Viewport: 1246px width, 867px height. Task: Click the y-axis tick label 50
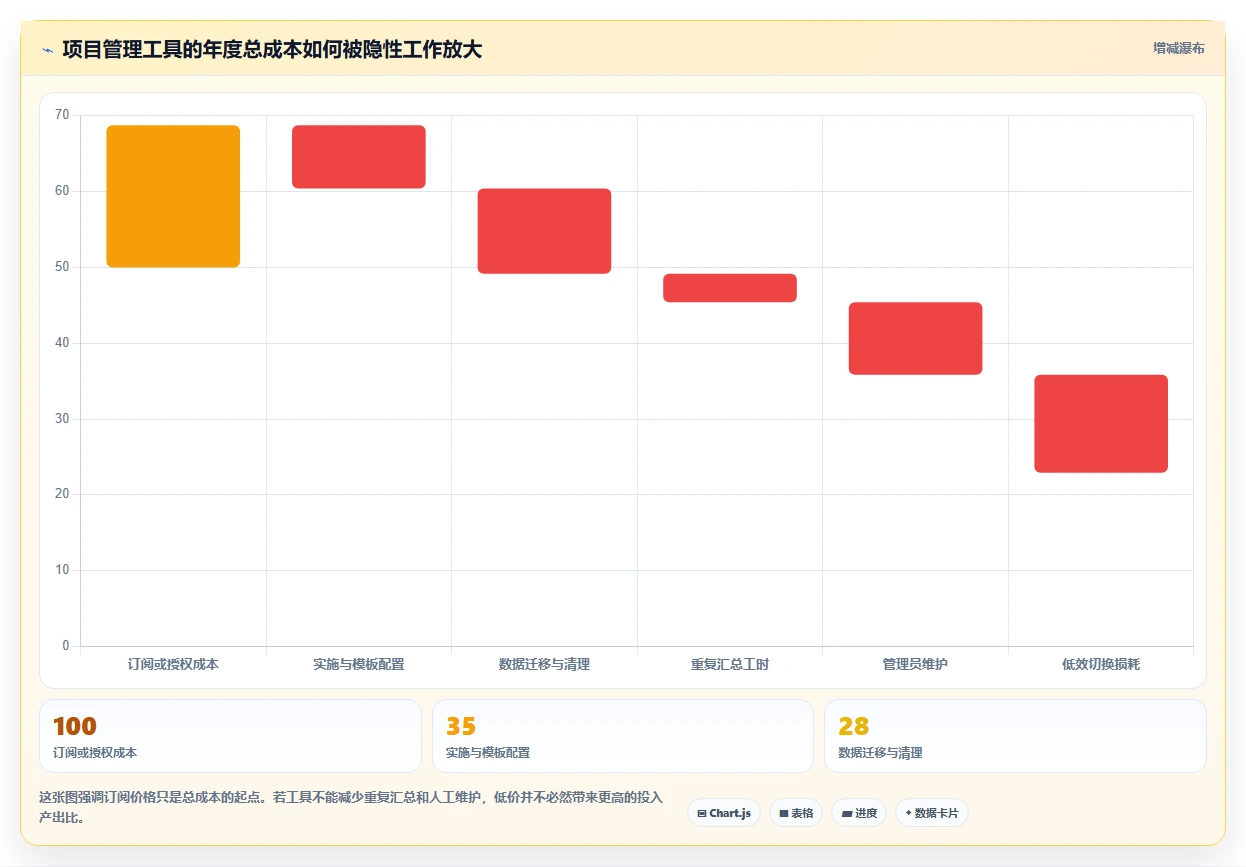62,267
